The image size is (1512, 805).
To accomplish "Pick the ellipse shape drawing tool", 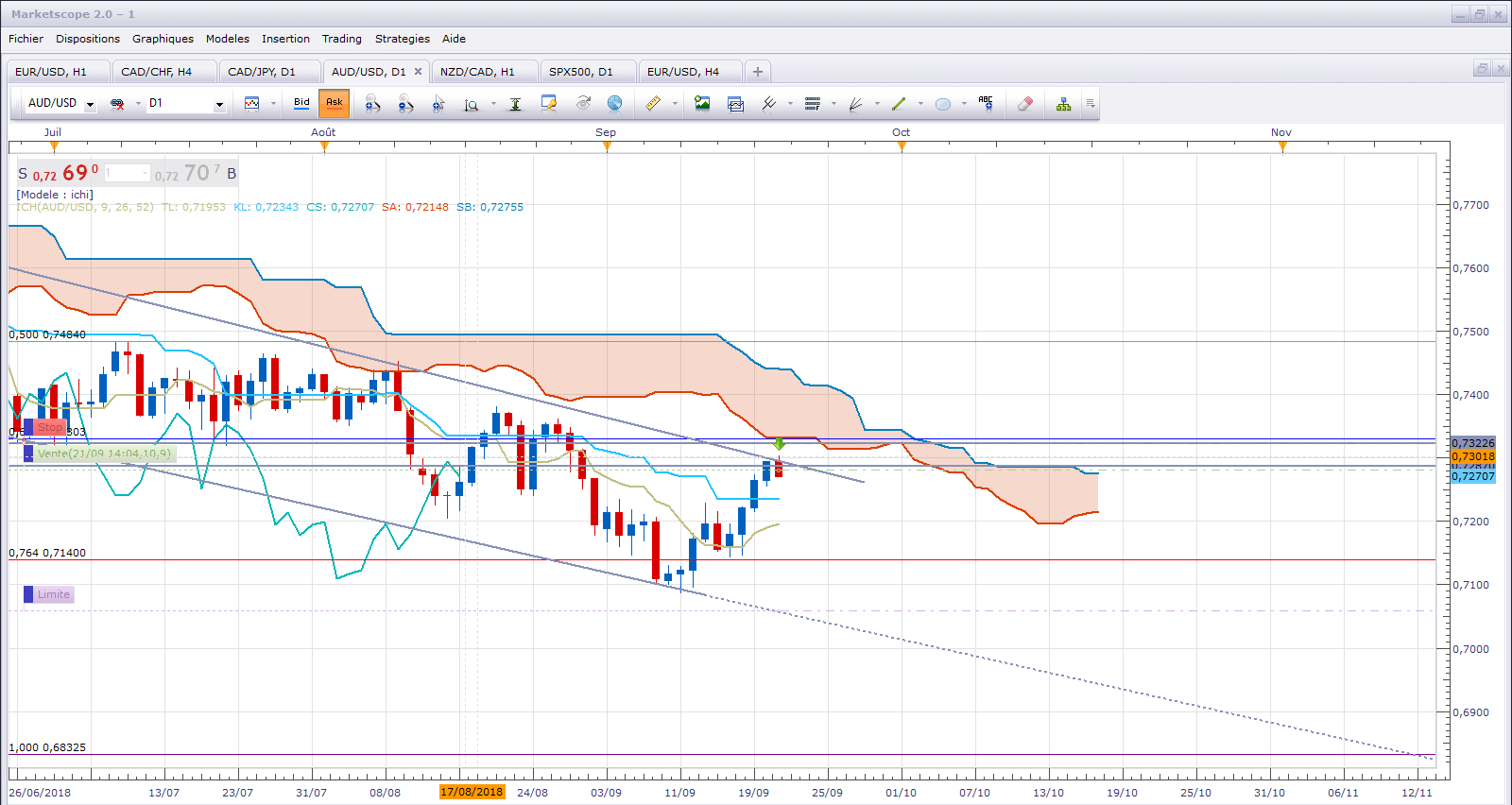I will (x=943, y=104).
